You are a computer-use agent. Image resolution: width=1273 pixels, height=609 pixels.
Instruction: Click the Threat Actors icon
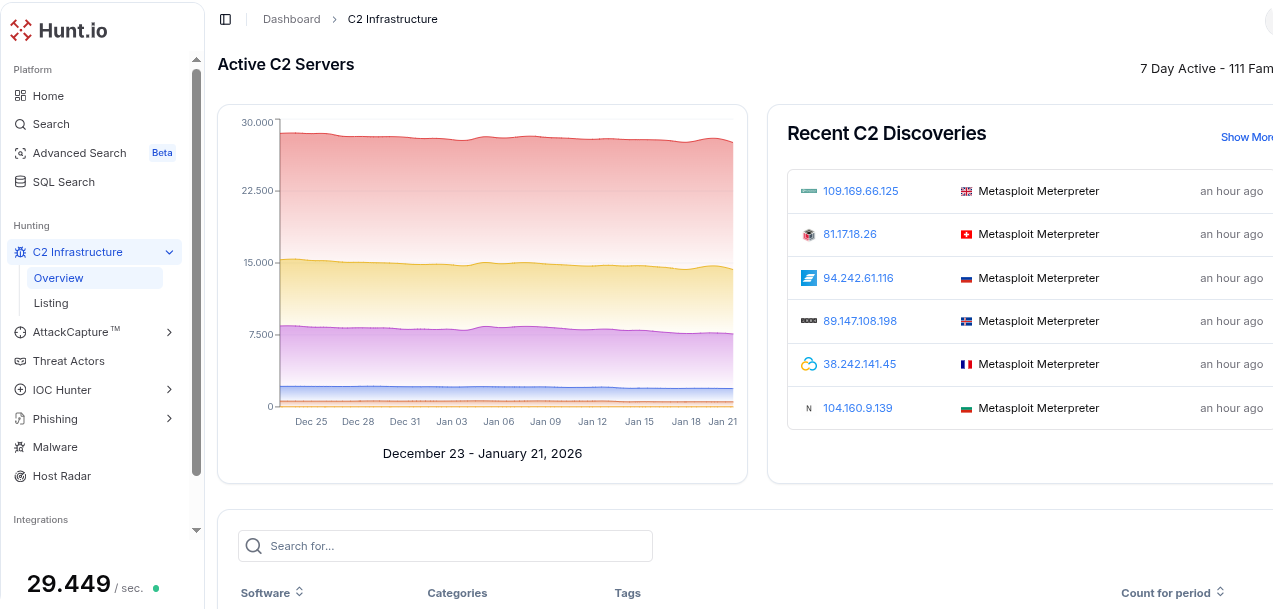20,361
